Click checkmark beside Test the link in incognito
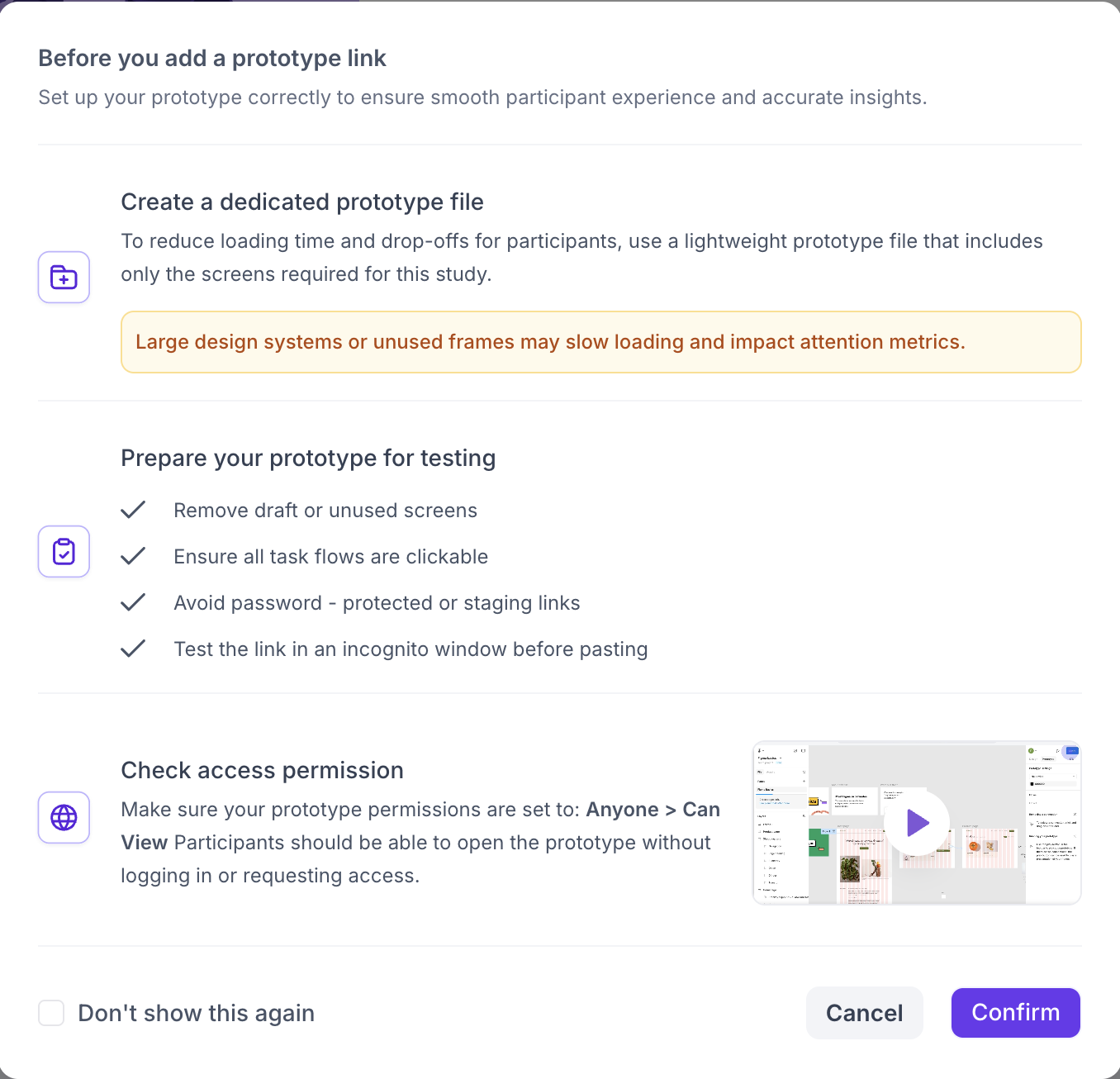Viewport: 1120px width, 1079px height. coord(133,649)
